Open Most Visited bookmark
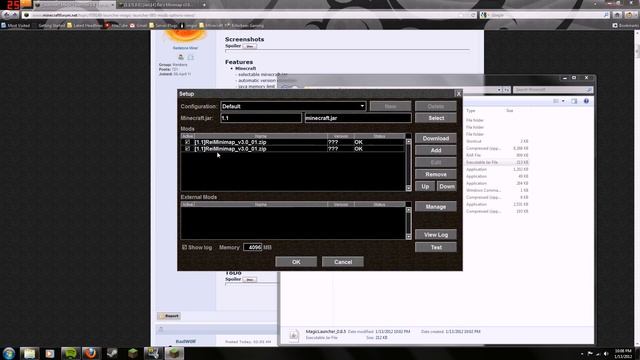The height and width of the screenshot is (360, 640). tap(16, 25)
